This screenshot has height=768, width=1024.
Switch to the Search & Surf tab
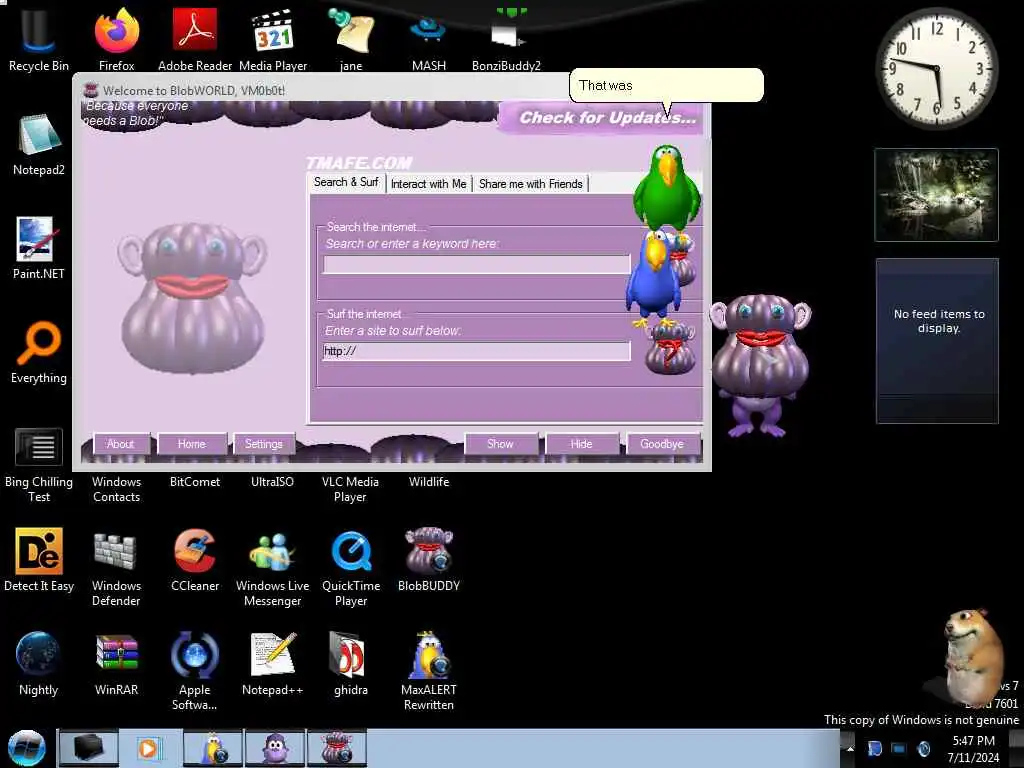point(346,182)
